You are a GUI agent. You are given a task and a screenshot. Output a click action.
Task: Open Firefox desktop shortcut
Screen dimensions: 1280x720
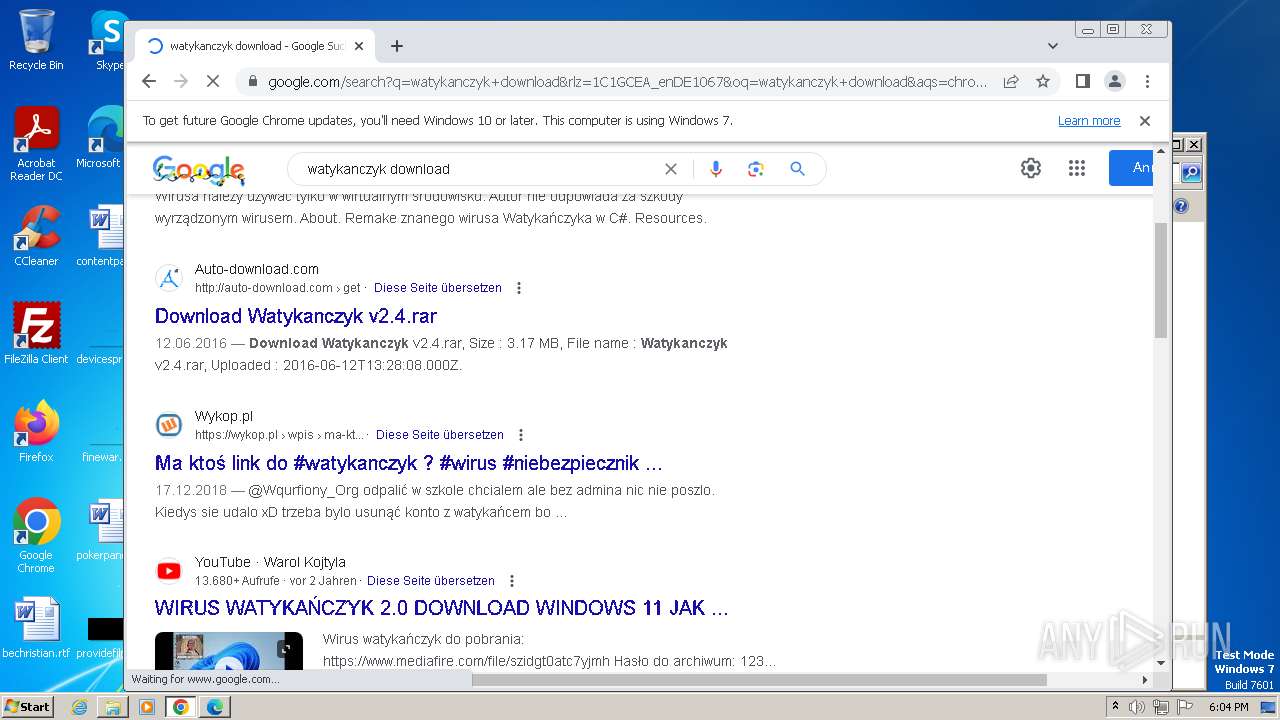point(36,431)
